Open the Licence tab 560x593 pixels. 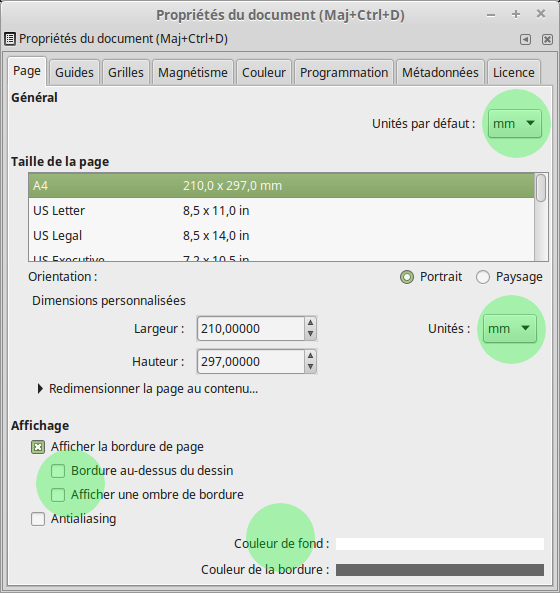514,72
